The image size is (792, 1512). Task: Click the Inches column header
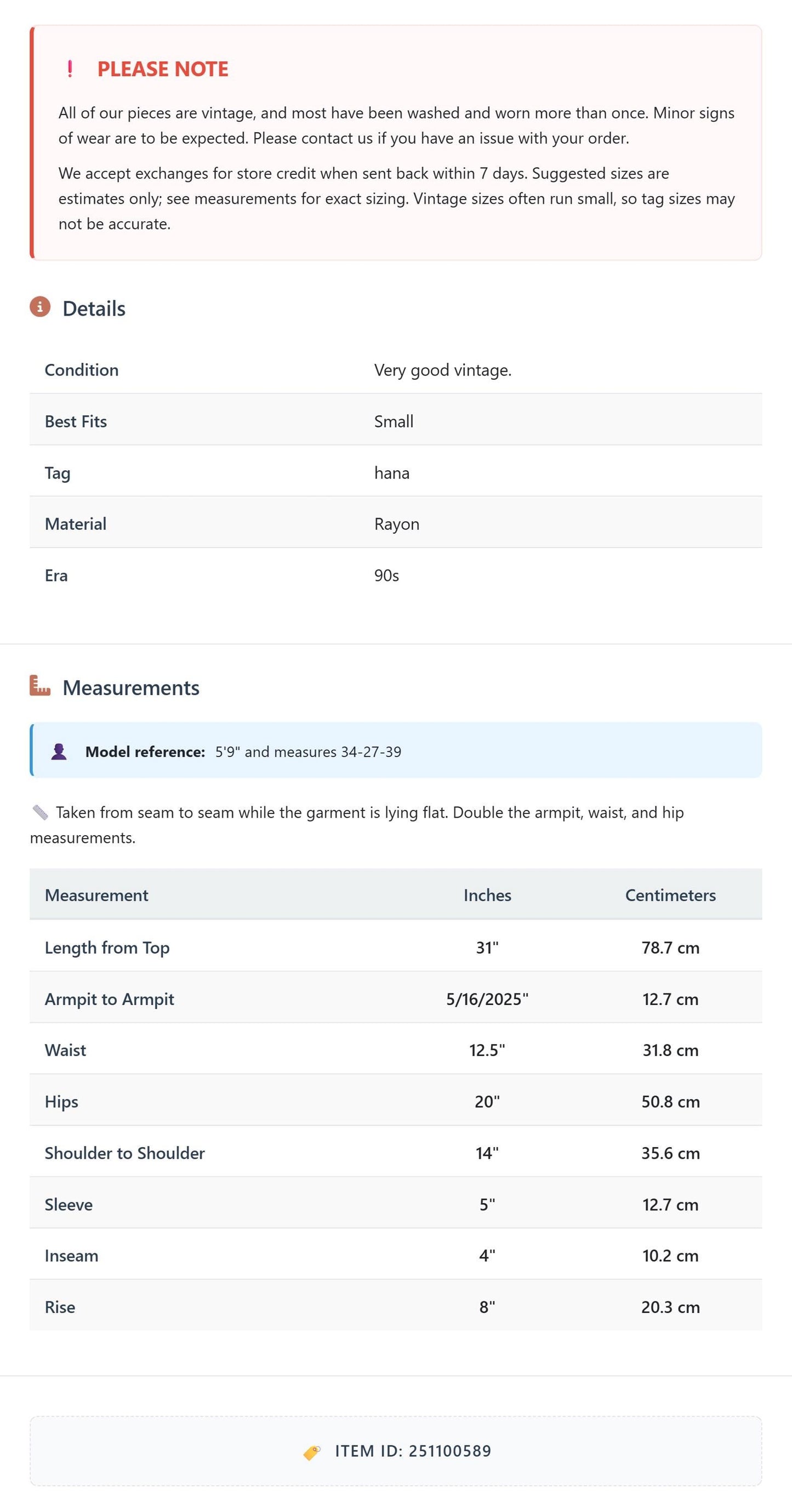pyautogui.click(x=487, y=895)
